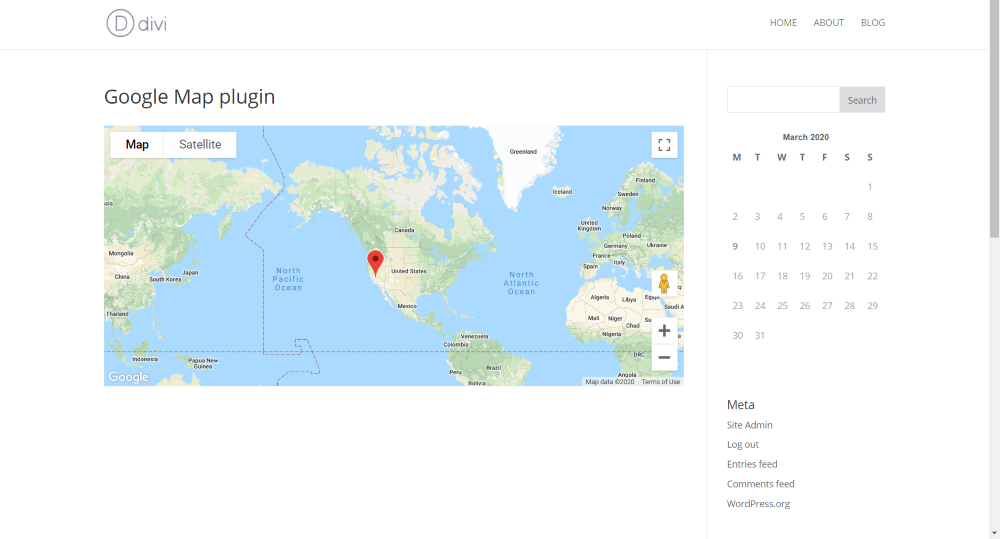1000x539 pixels.
Task: Open the Entries feed link
Action: (752, 464)
